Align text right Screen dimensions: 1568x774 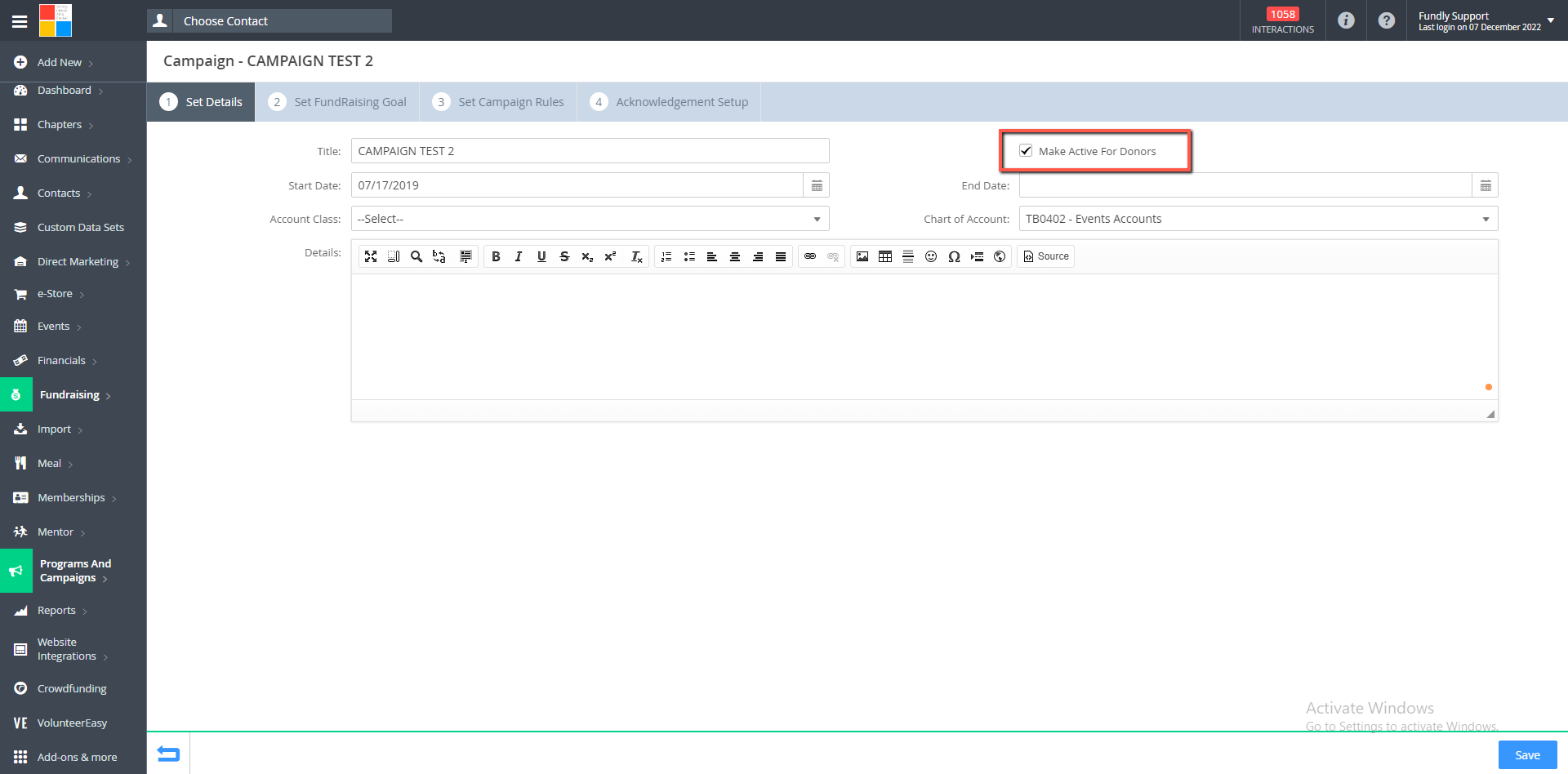(758, 256)
